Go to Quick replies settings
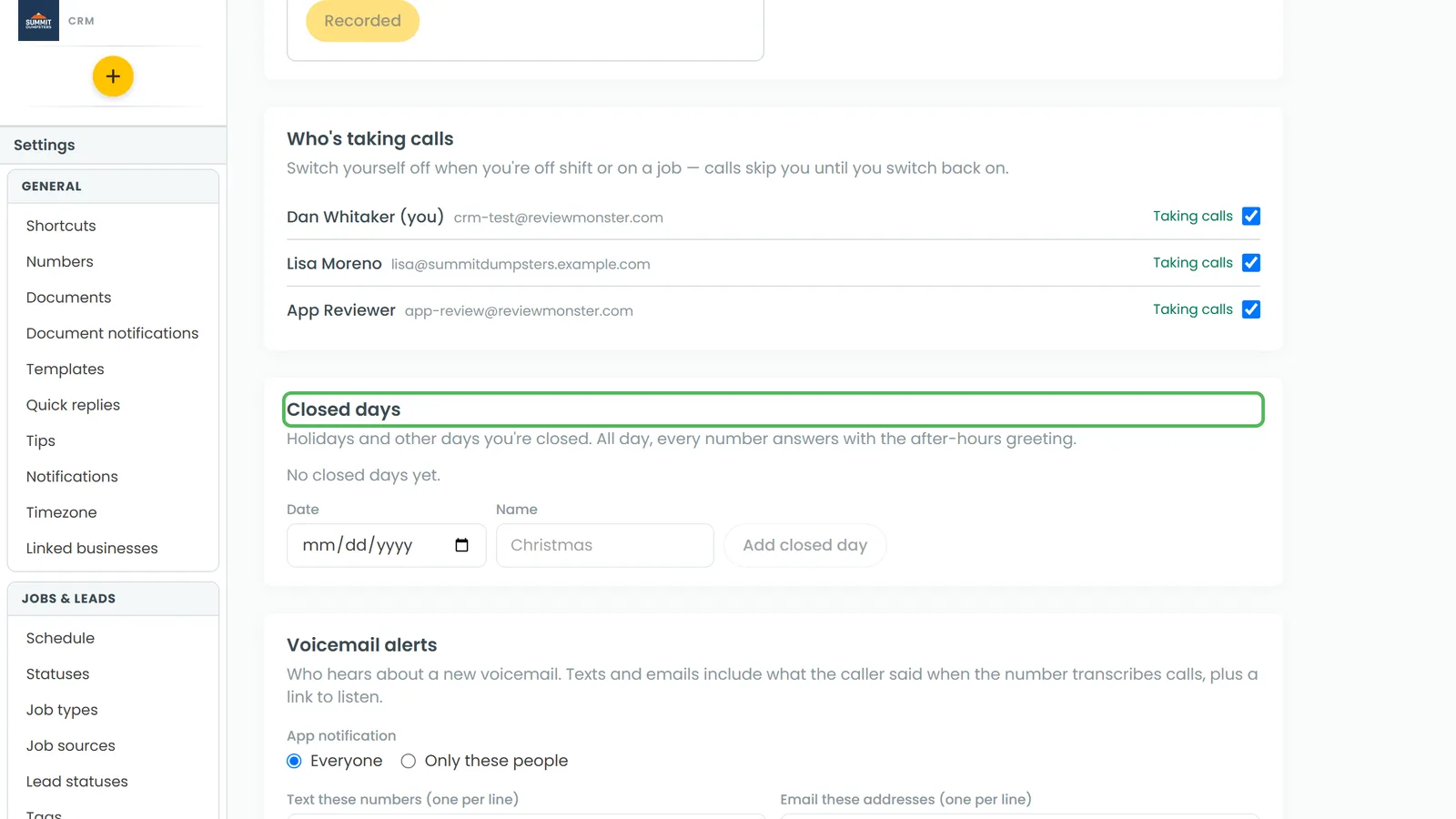 (x=74, y=405)
